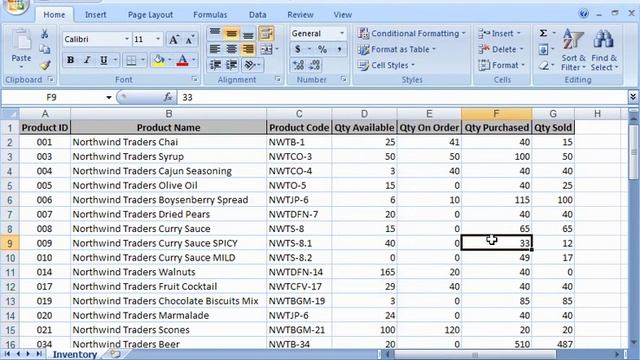This screenshot has height=360, width=640.
Task: Expand Conditional Formatting dropdown
Action: (x=464, y=33)
